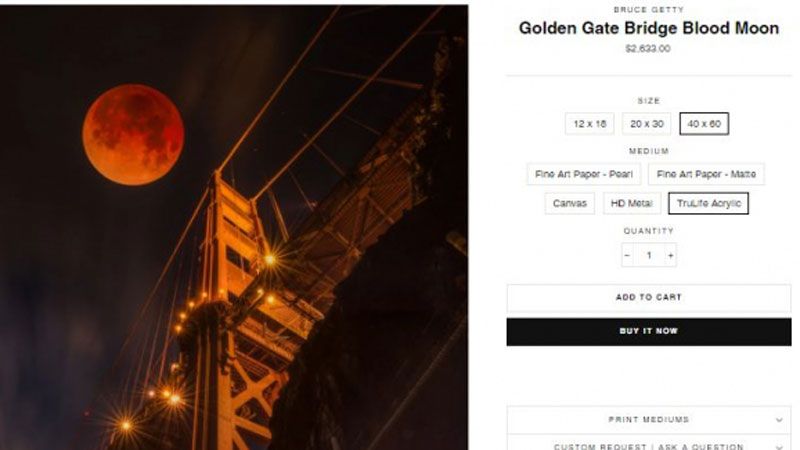Click the Buy It Now button
The width and height of the screenshot is (800, 450).
(649, 332)
